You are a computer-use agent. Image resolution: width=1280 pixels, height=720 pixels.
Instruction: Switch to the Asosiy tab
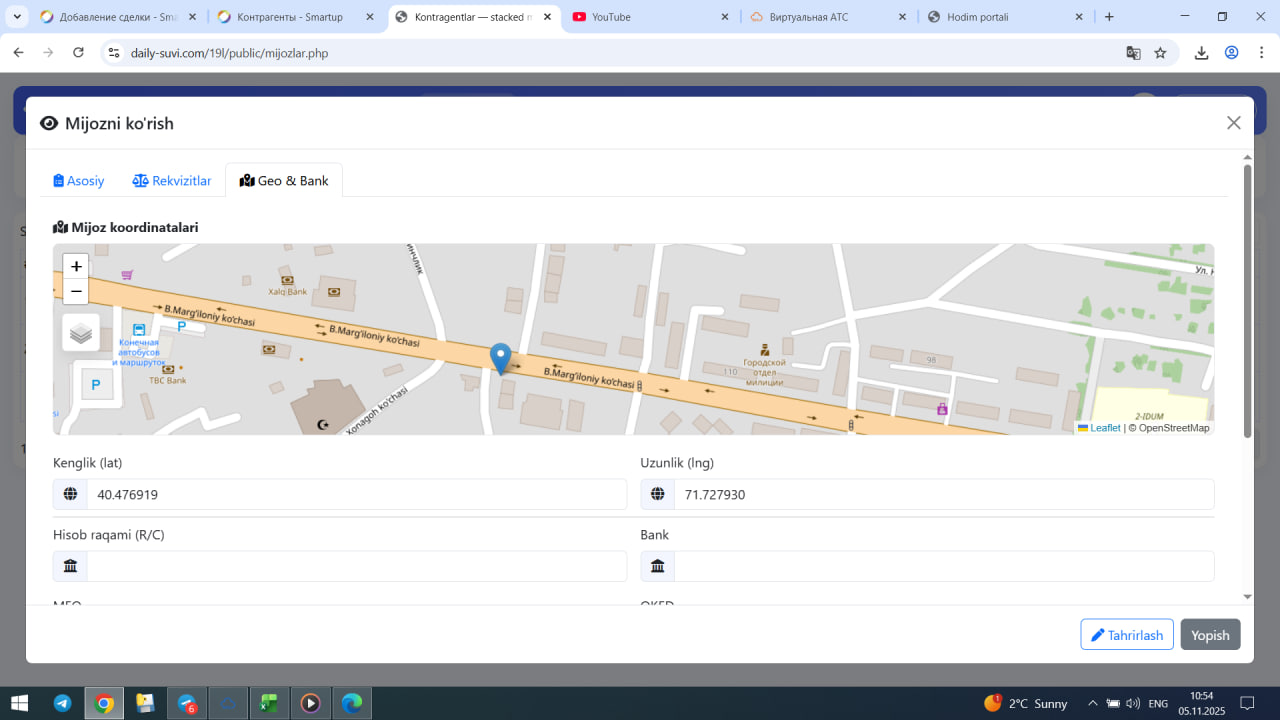pos(79,181)
